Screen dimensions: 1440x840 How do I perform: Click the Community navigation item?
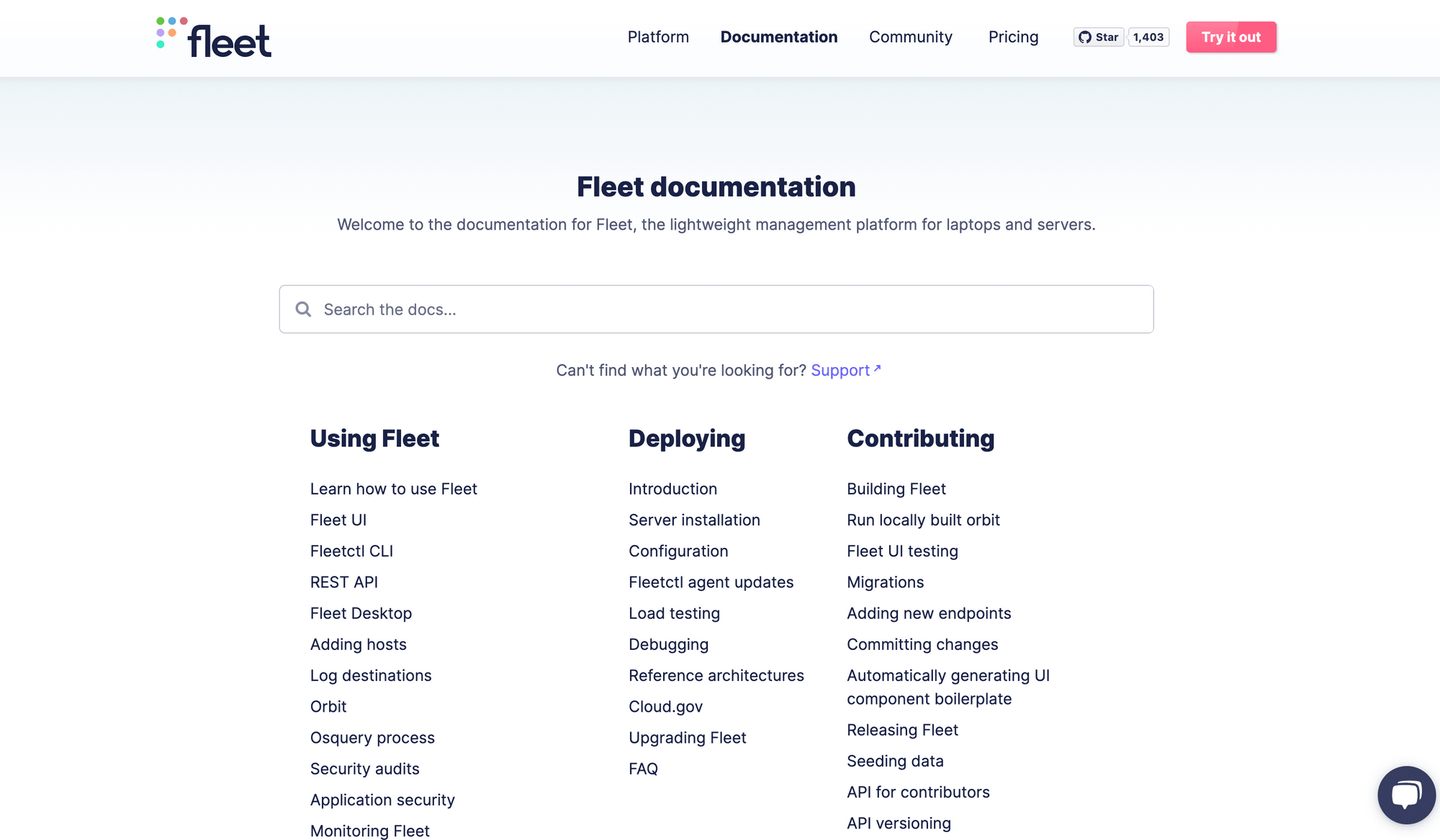point(910,36)
